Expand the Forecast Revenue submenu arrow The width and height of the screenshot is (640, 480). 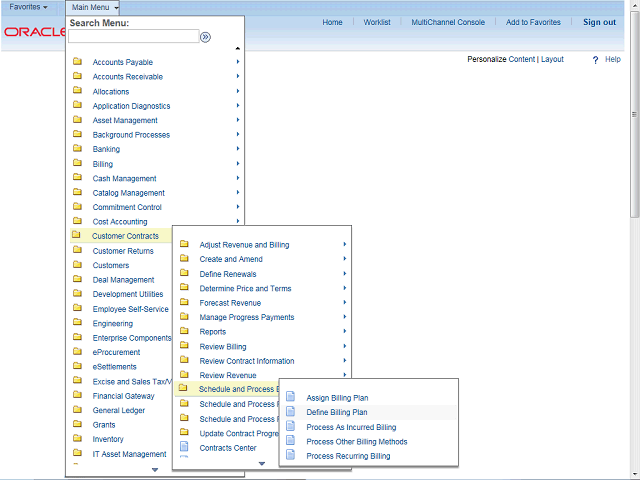[345, 303]
